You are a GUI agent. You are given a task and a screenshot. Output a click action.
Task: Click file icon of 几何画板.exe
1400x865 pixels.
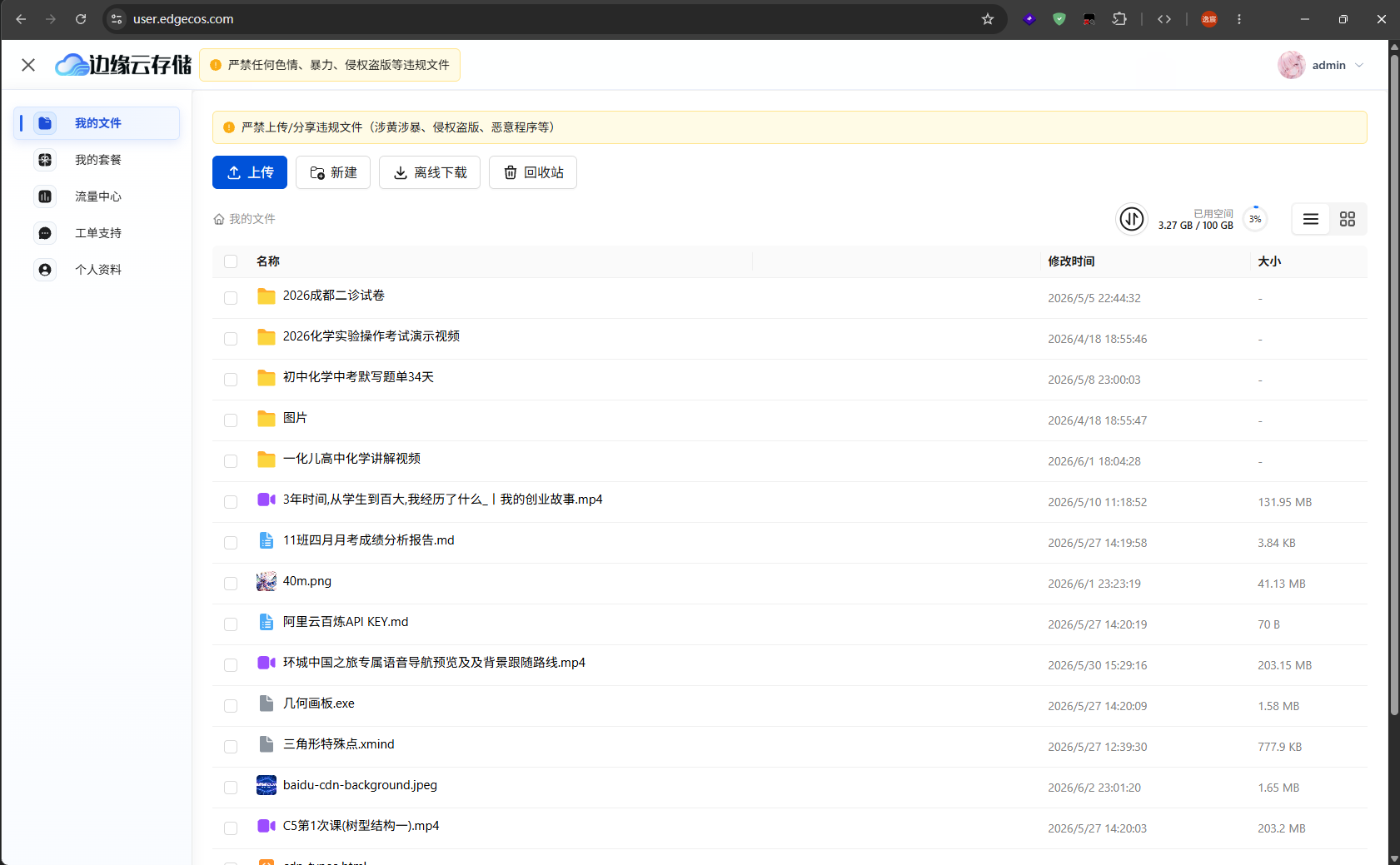point(267,703)
